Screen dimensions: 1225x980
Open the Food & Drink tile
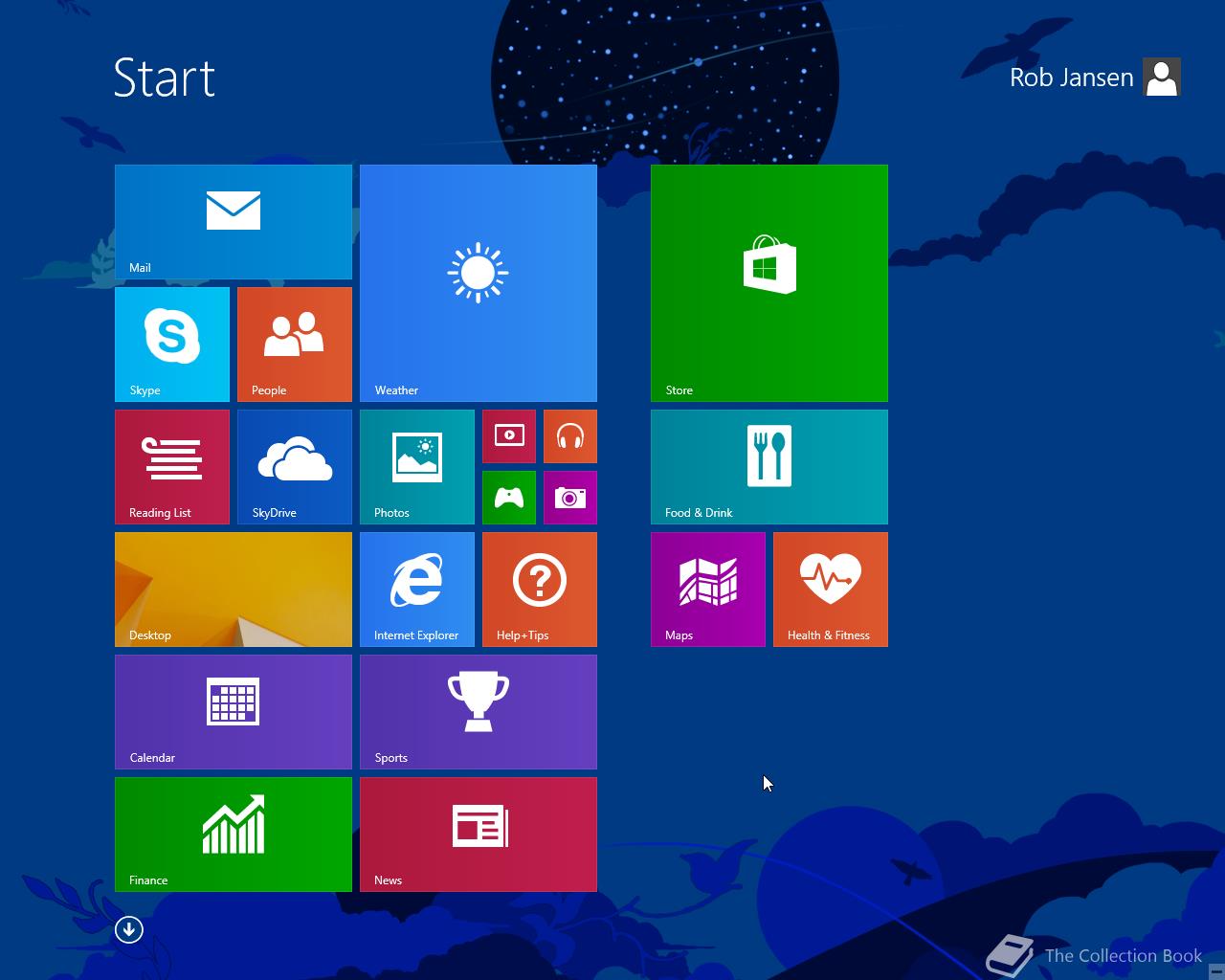point(769,467)
